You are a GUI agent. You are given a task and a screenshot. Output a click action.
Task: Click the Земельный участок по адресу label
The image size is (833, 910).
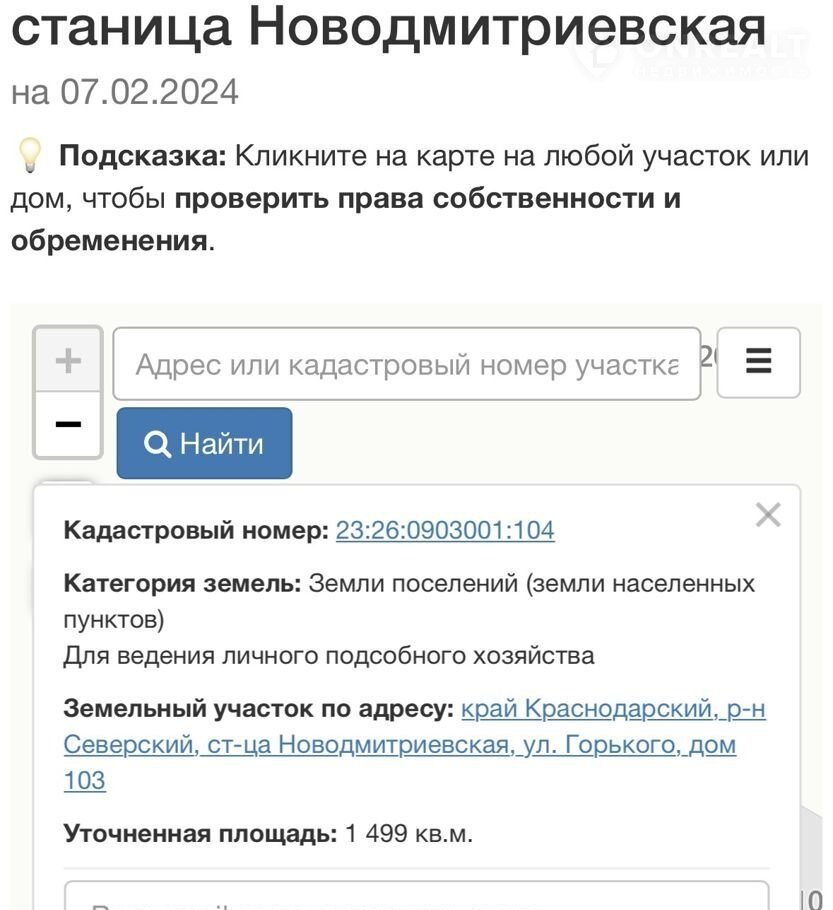258,709
